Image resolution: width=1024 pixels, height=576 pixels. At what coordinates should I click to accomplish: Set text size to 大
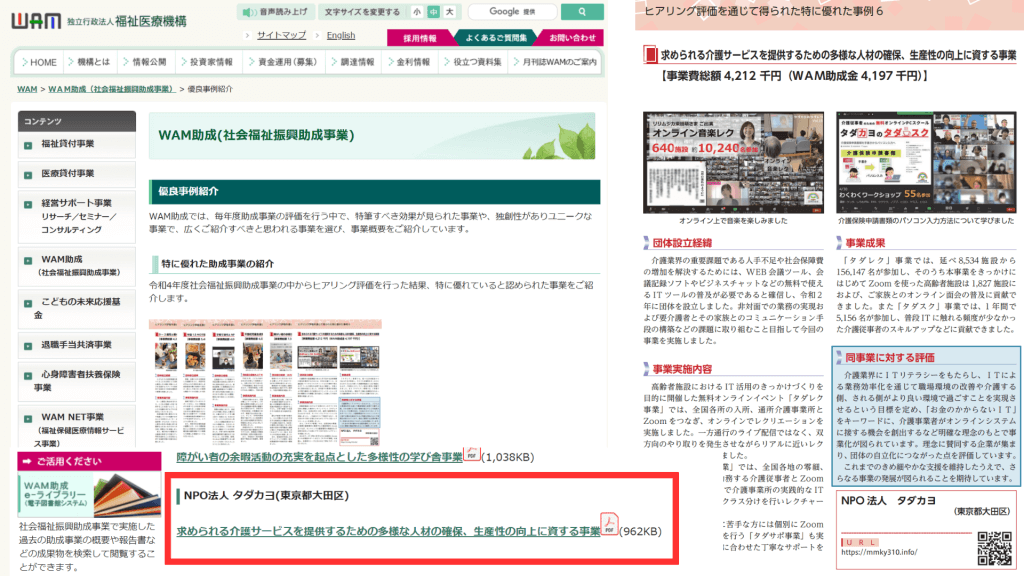449,12
